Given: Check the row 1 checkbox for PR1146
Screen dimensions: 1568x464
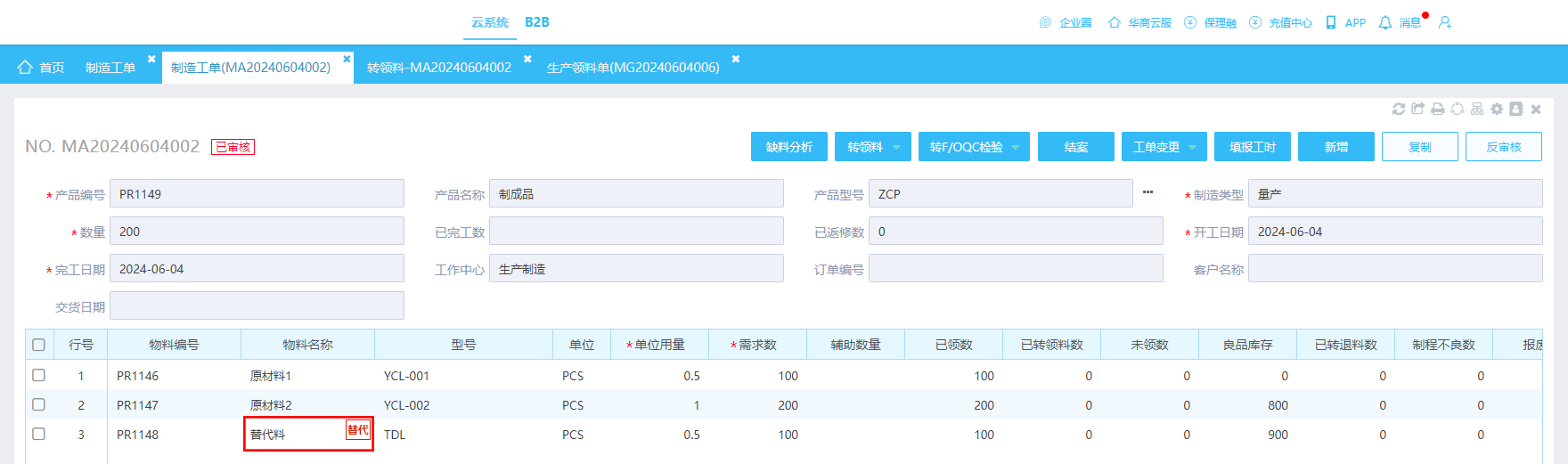Looking at the screenshot, I should click(38, 375).
